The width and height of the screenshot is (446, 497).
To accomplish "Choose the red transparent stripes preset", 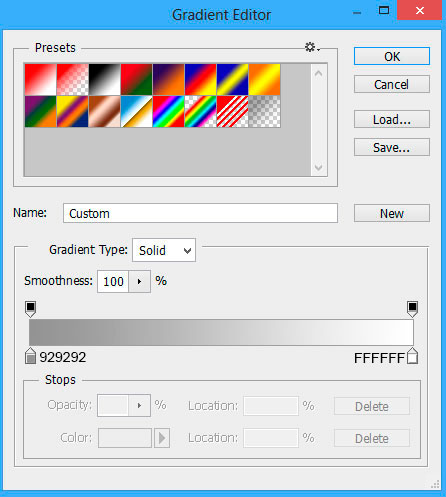I will coord(232,111).
